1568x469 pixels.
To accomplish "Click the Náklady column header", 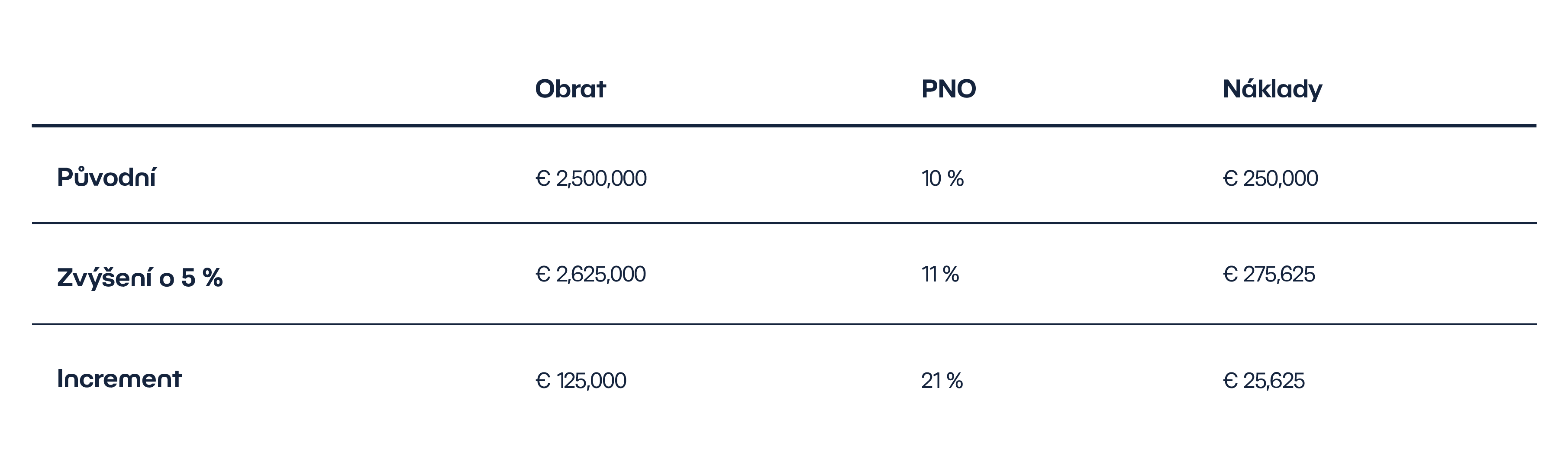I will pyautogui.click(x=1272, y=90).
